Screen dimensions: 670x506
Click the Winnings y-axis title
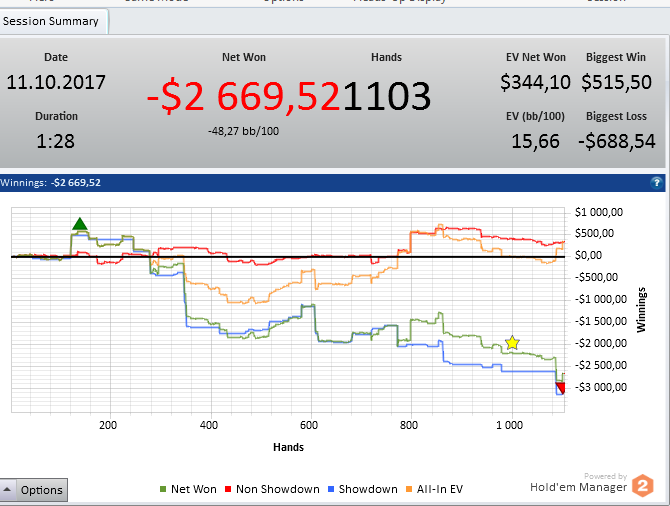(641, 310)
